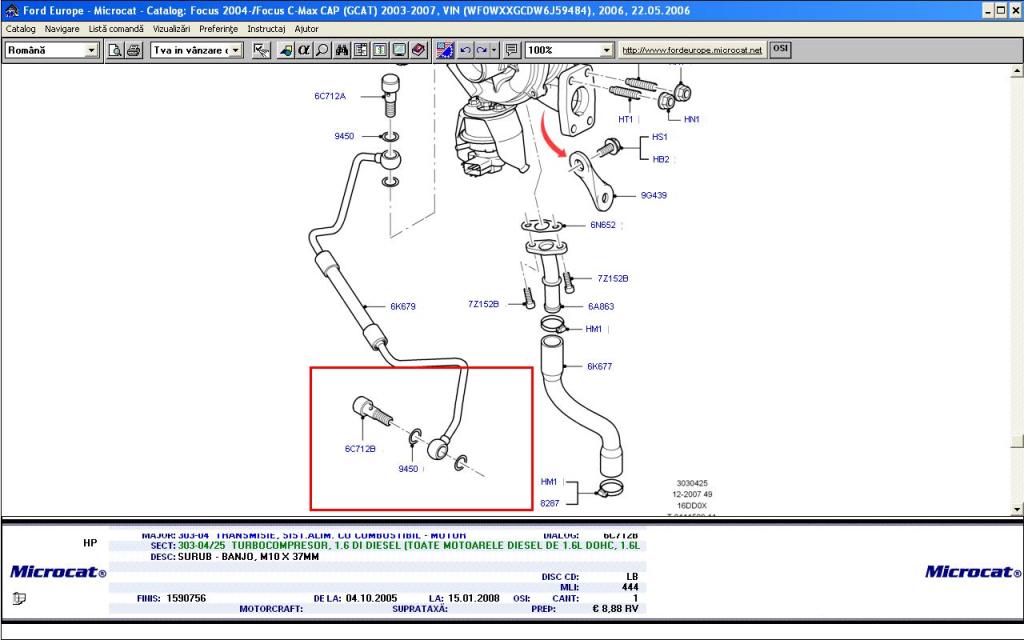The width and height of the screenshot is (1024, 640).
Task: Open the Listă comandă menu
Action: [116, 29]
